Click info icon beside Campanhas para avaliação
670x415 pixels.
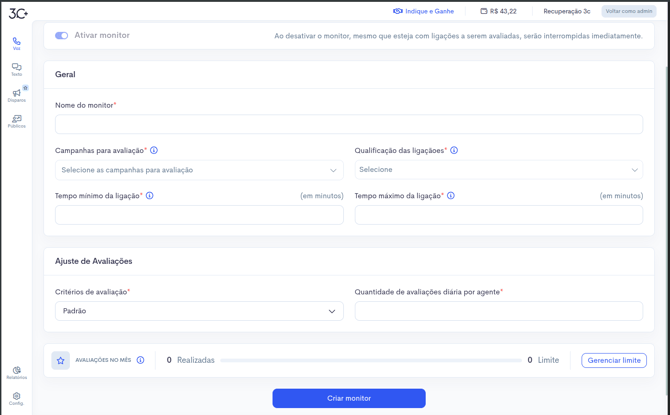[x=154, y=150]
